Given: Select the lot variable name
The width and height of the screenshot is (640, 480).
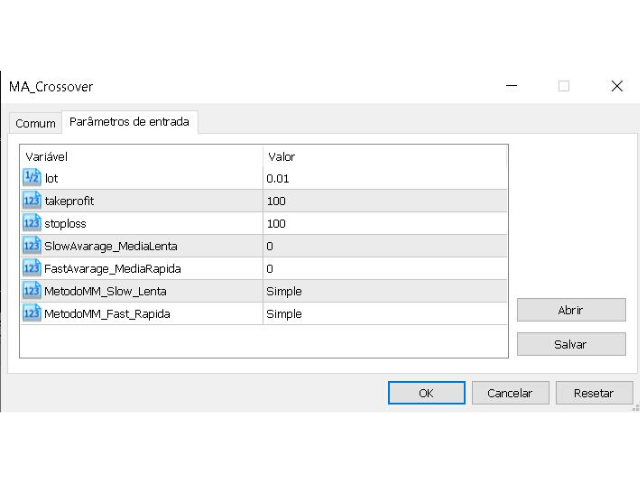Looking at the screenshot, I should click(x=51, y=178).
